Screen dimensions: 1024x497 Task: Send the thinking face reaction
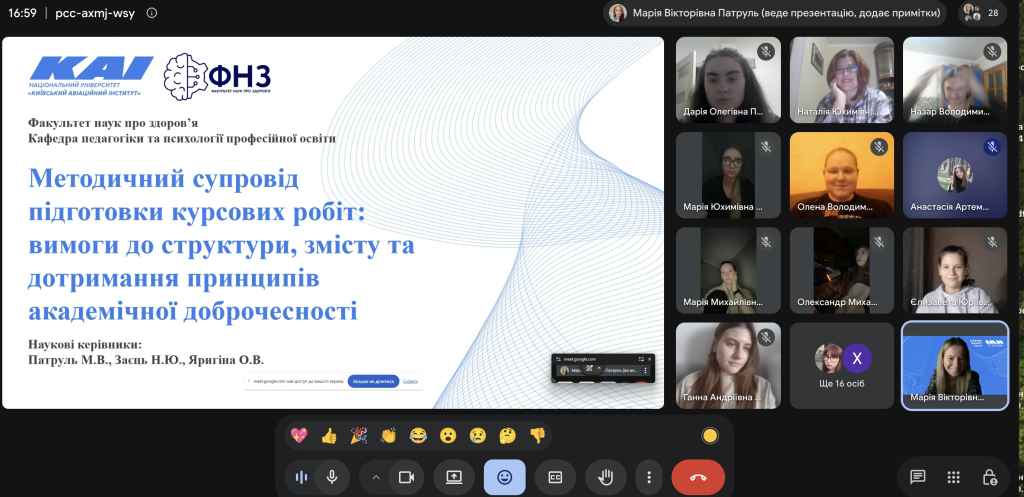(x=507, y=436)
